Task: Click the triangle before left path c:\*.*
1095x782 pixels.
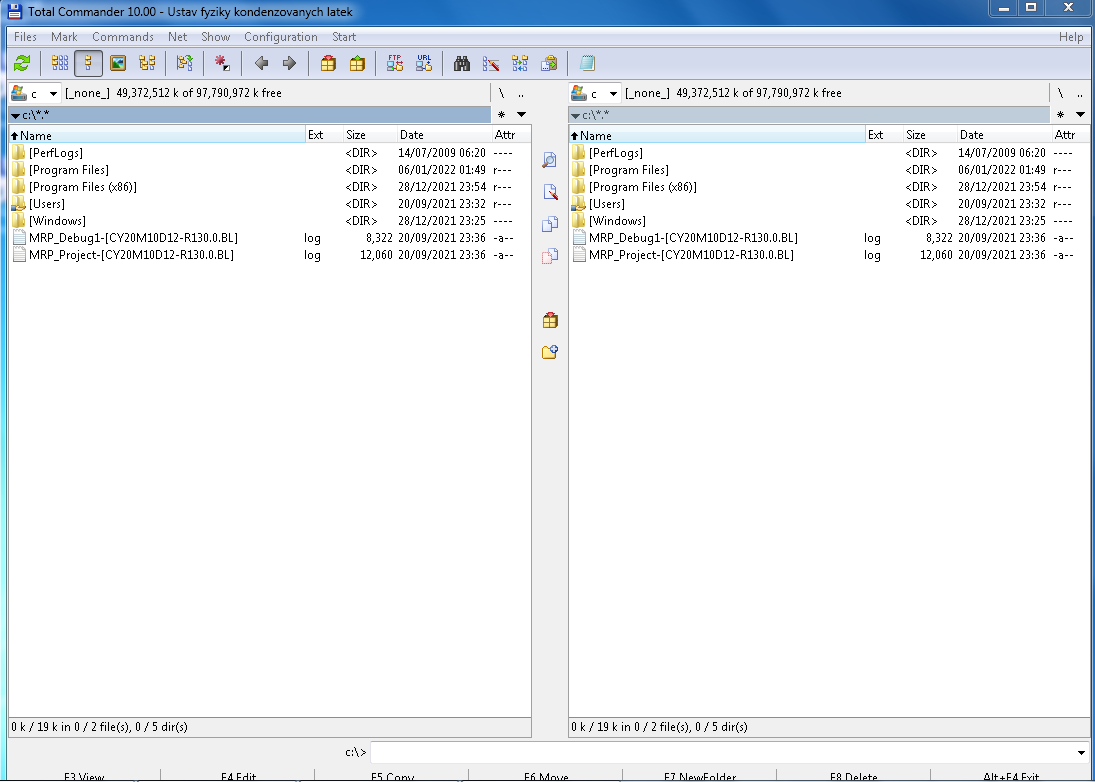Action: (x=15, y=116)
